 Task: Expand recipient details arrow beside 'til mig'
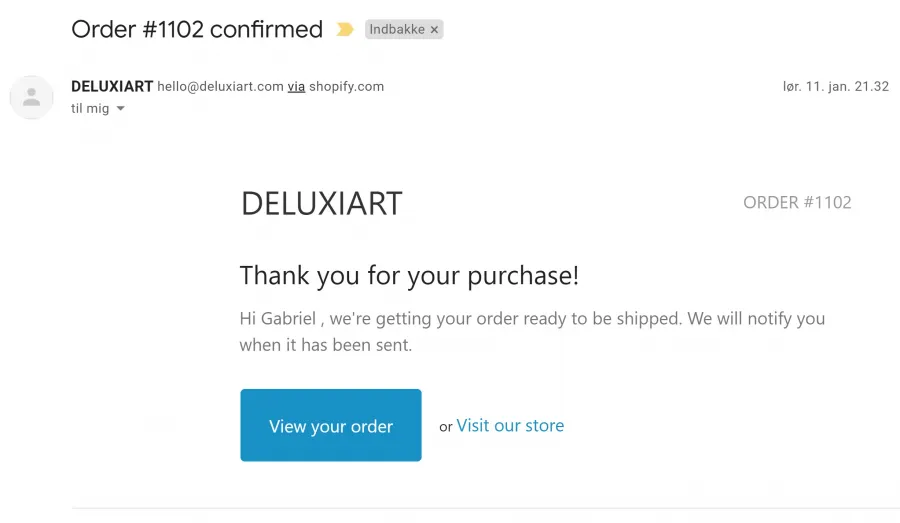tap(121, 108)
